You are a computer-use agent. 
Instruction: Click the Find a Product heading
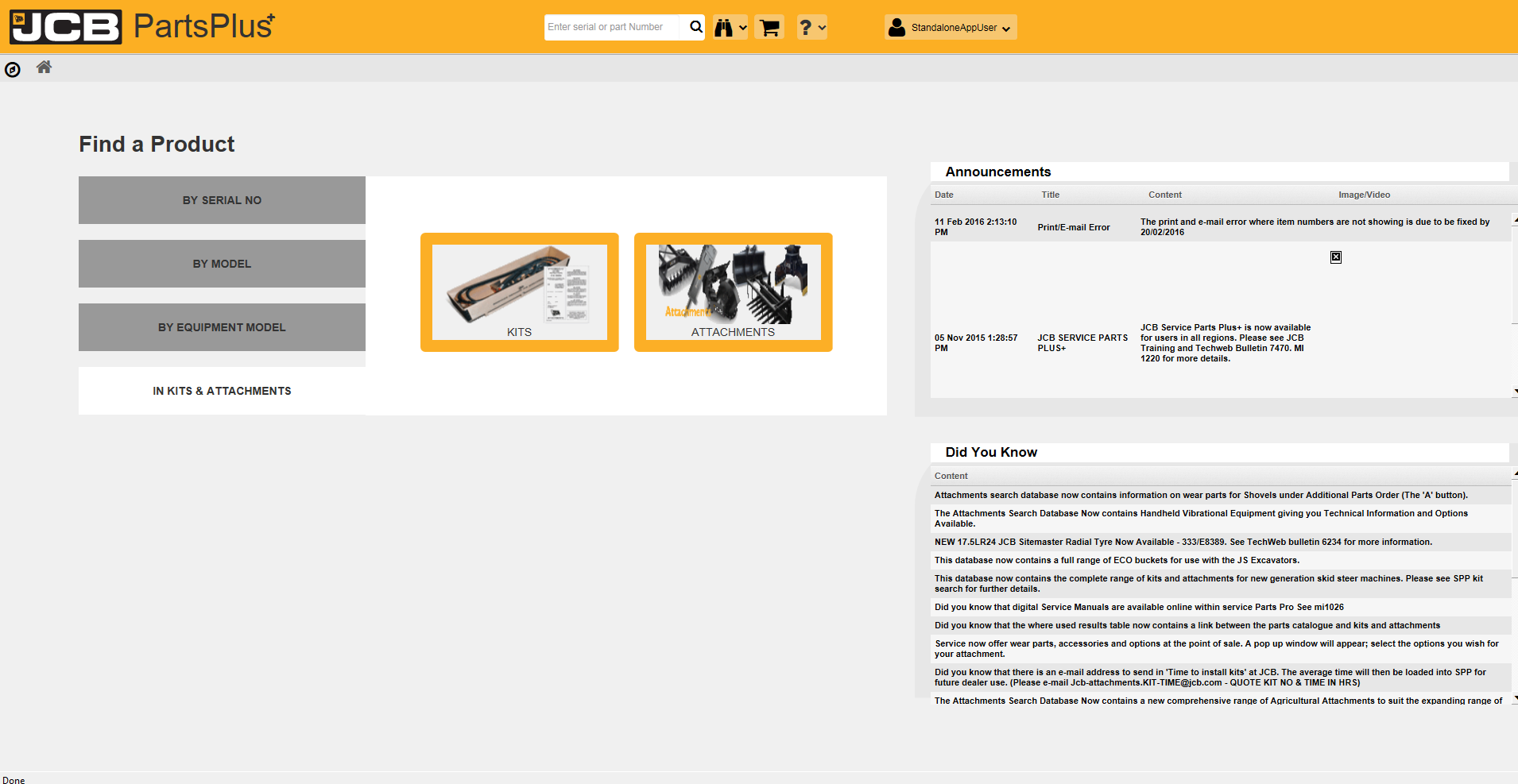coord(157,144)
